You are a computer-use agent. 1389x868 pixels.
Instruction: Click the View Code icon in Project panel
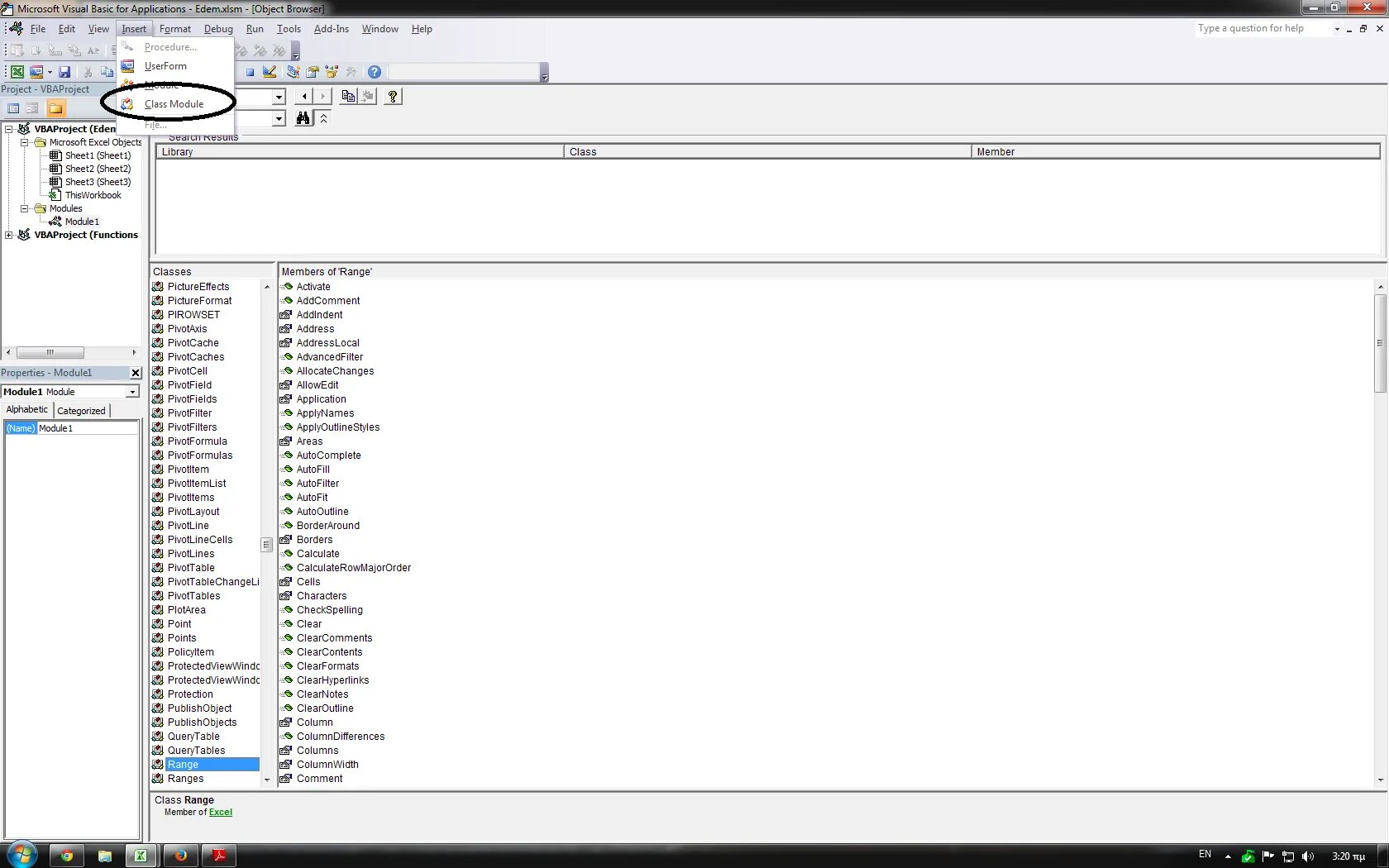click(13, 108)
